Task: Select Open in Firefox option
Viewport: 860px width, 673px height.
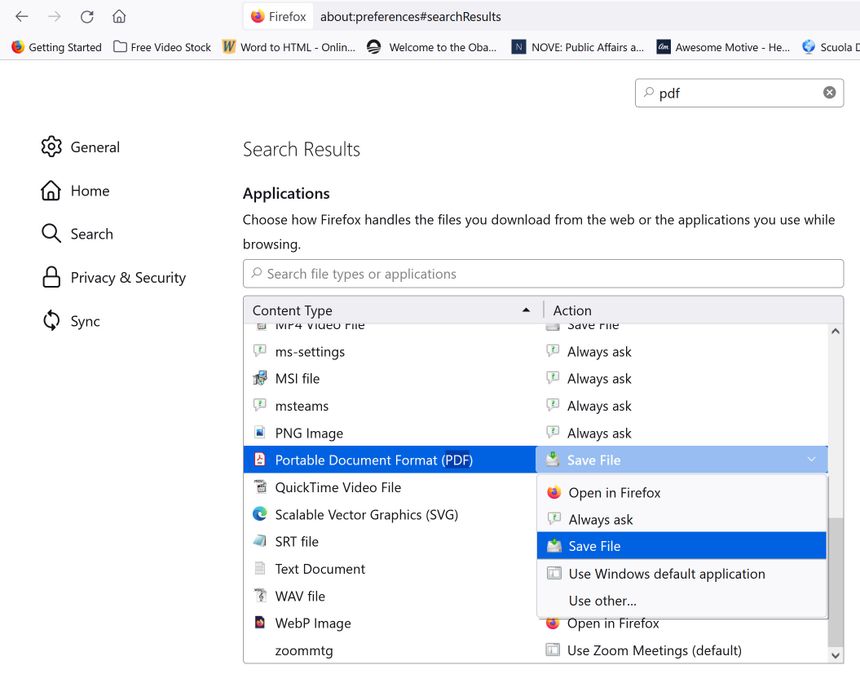Action: [x=614, y=493]
